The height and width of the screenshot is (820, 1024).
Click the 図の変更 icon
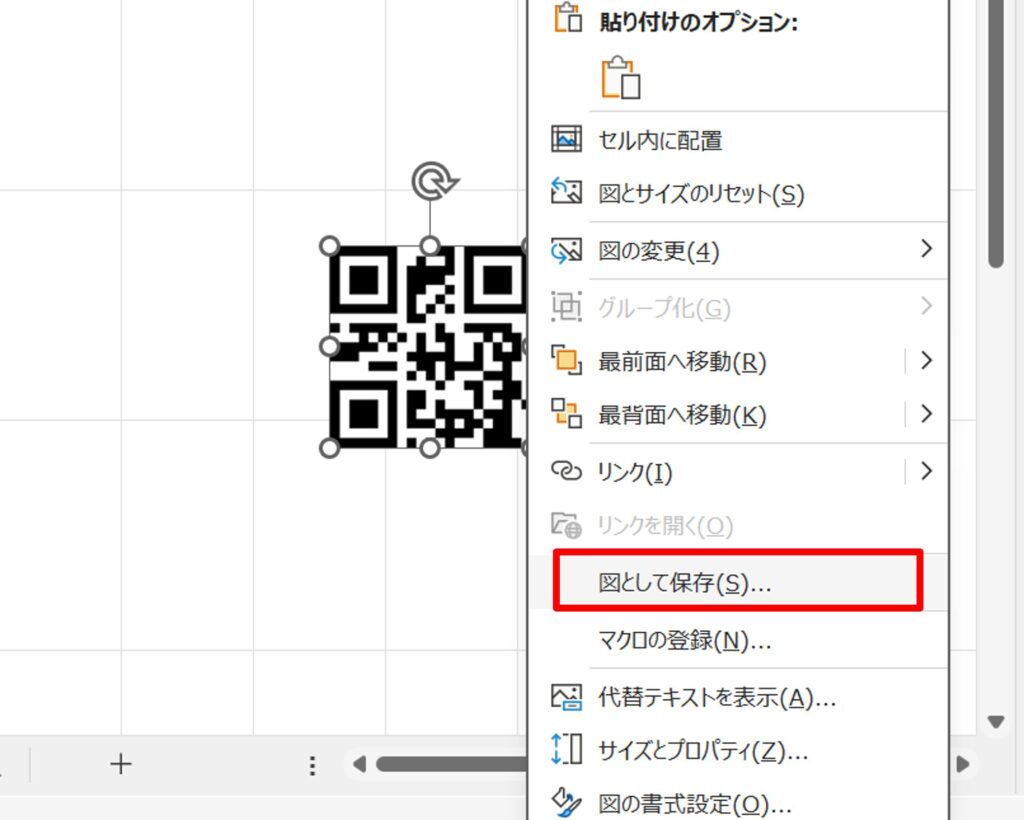tap(566, 250)
